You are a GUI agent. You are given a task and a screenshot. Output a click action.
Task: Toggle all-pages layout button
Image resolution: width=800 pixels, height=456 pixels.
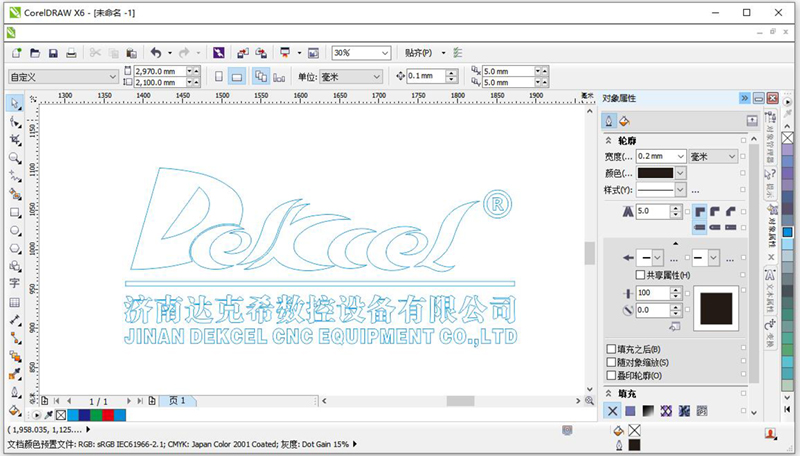(x=261, y=77)
